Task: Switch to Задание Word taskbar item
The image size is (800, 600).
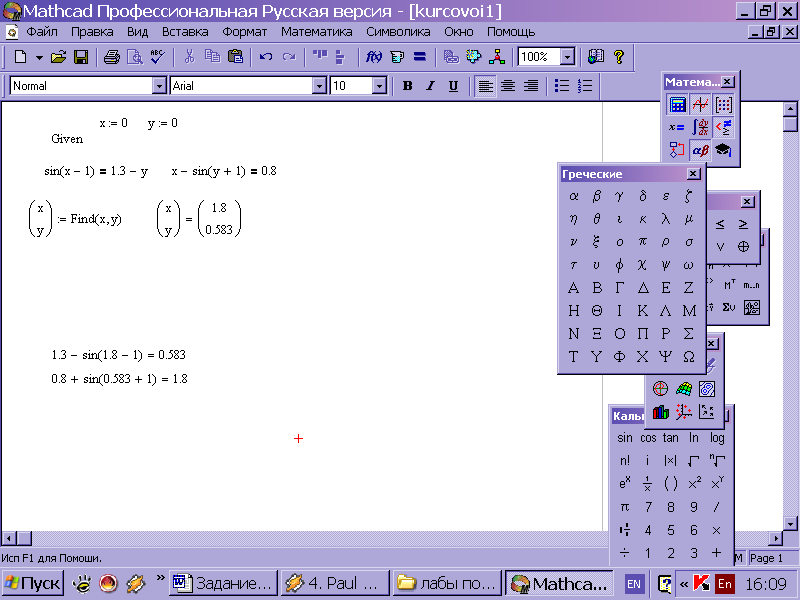Action: [223, 583]
